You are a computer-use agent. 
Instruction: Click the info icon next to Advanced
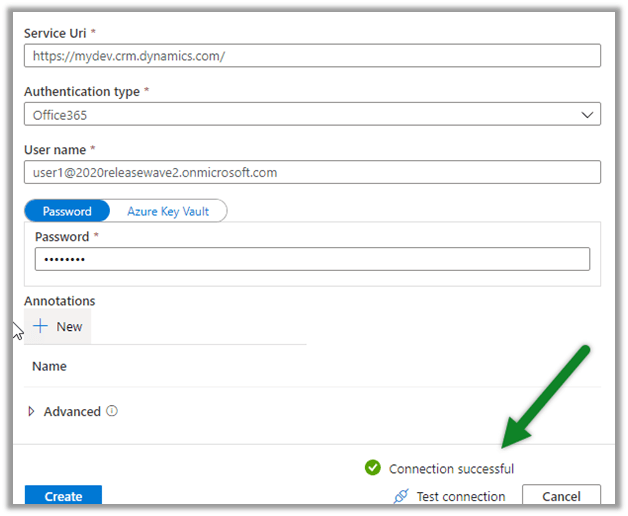click(112, 411)
